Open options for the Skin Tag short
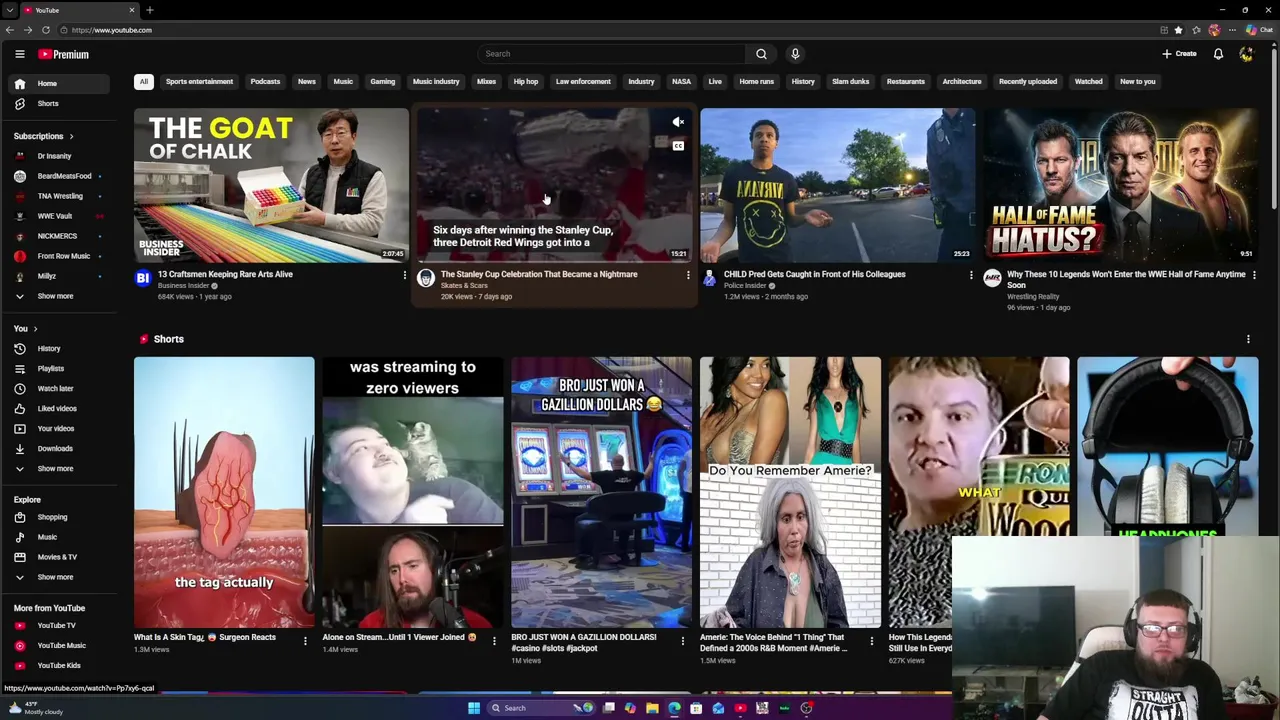Viewport: 1280px width, 720px height. (x=305, y=641)
